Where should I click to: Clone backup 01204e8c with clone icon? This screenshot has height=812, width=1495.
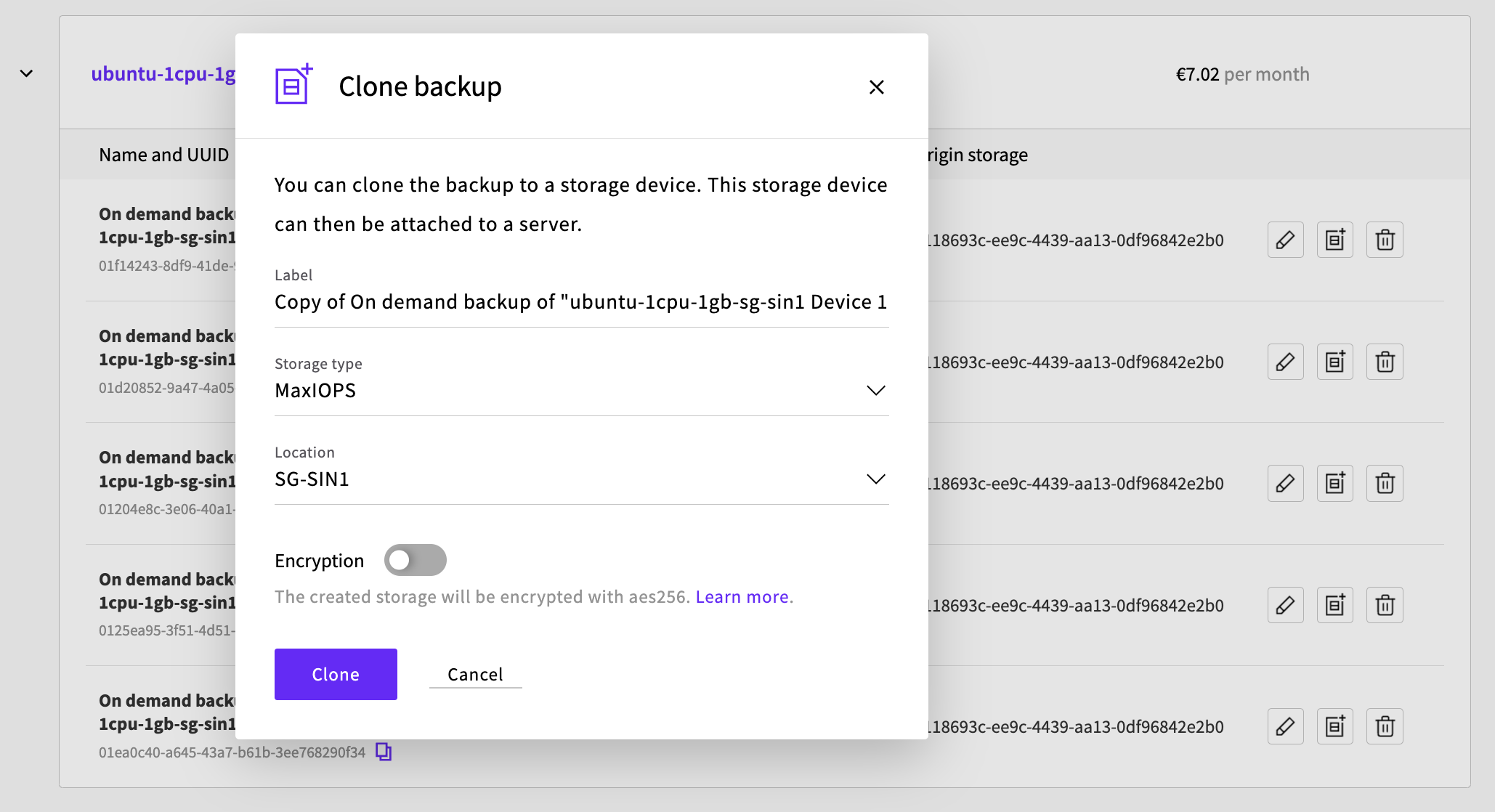(x=1335, y=483)
